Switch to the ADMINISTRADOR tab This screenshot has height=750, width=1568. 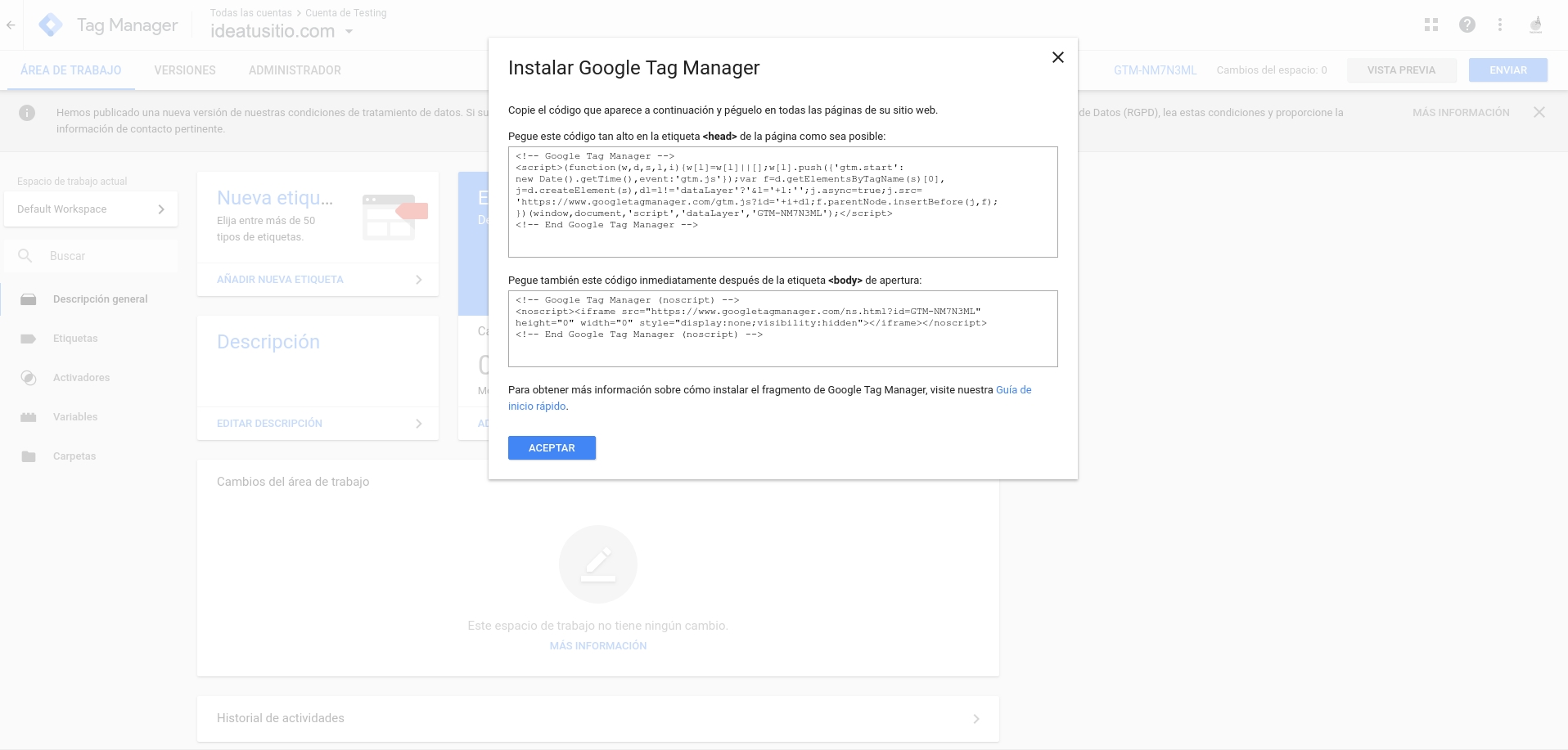[295, 70]
